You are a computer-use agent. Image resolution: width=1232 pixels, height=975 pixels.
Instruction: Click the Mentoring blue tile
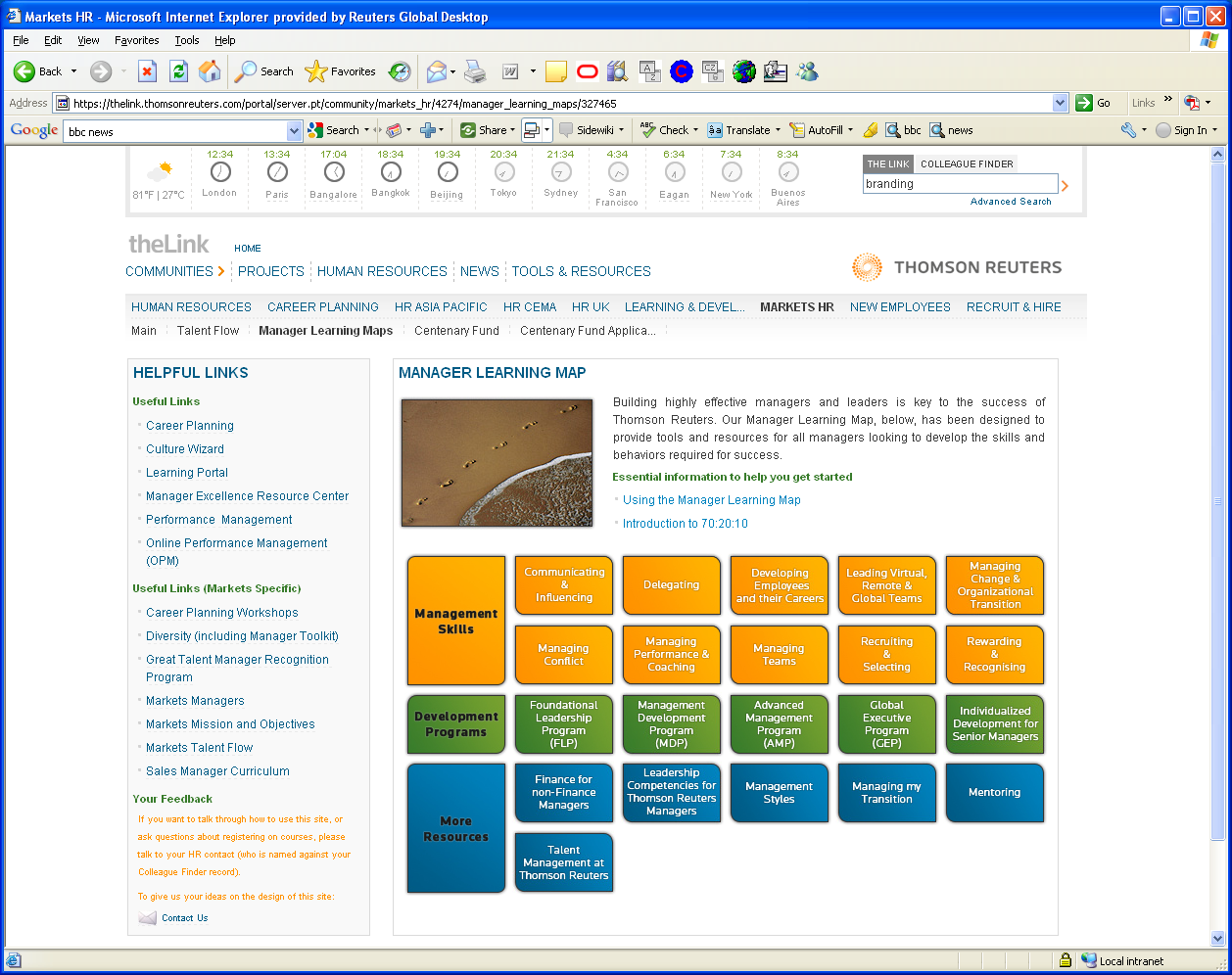coord(995,793)
